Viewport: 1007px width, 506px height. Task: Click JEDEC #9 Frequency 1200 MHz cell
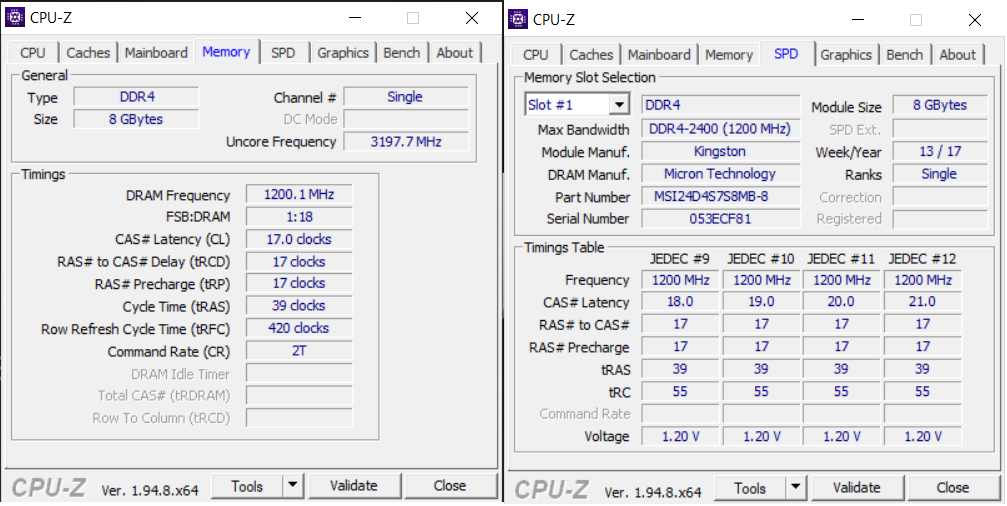coord(680,280)
